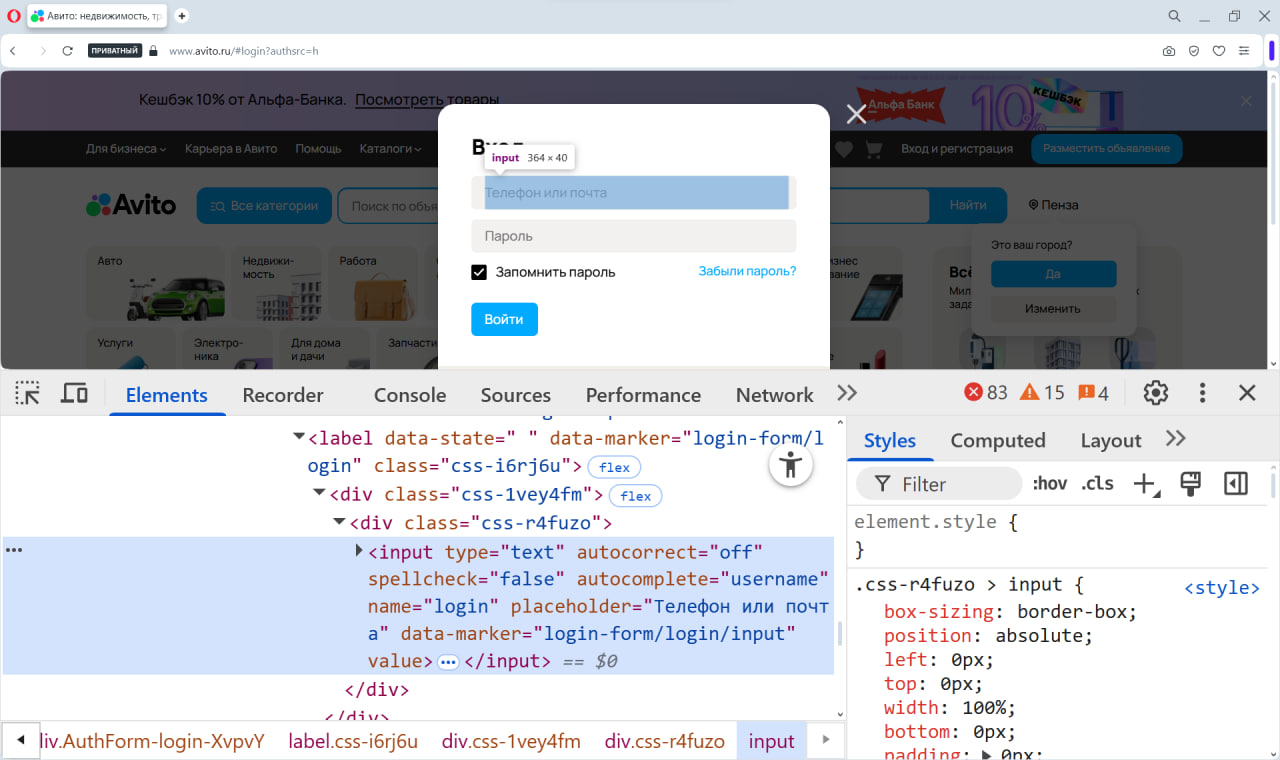Go back with the browser back arrow
The image size is (1280, 760).
[x=13, y=51]
